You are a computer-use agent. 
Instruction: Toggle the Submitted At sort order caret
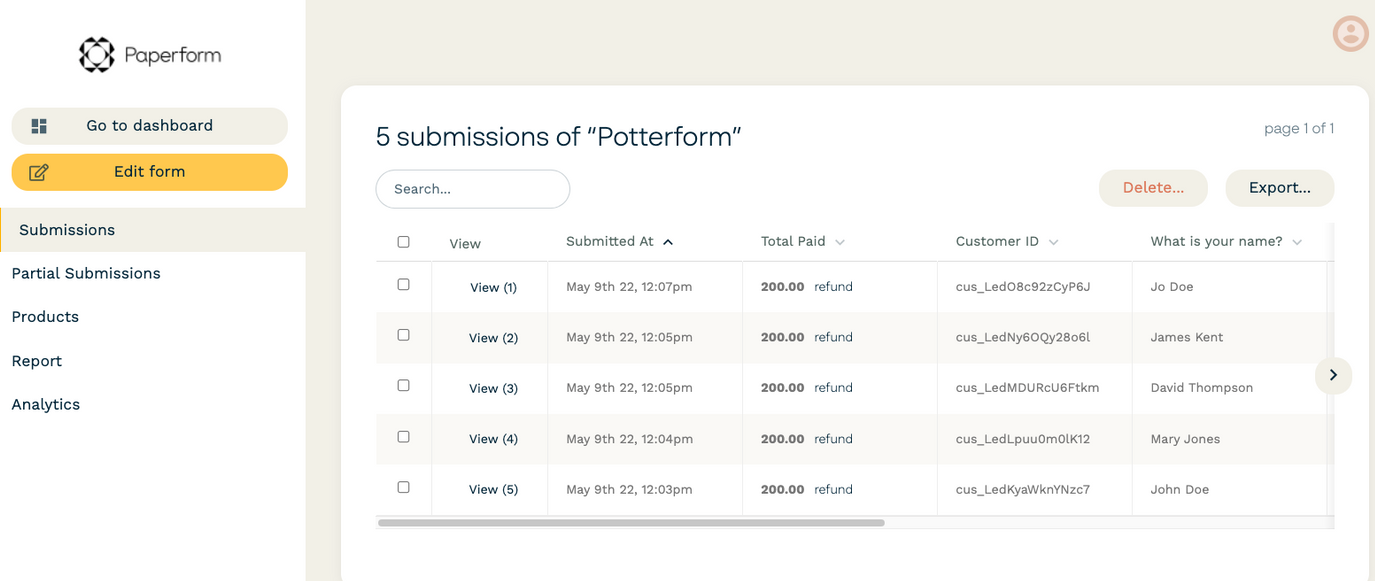(x=668, y=241)
